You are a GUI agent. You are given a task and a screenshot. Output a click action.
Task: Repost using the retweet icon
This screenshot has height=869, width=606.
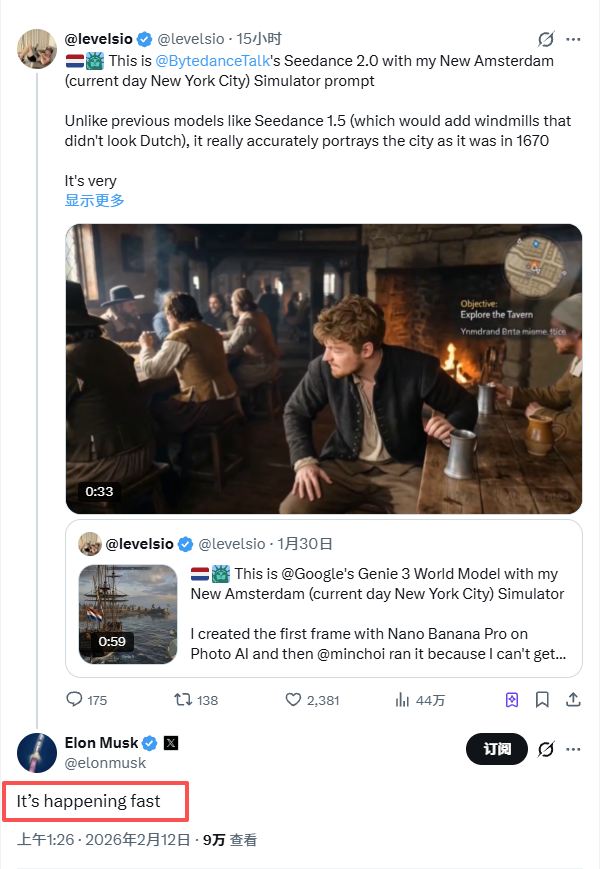pyautogui.click(x=184, y=700)
